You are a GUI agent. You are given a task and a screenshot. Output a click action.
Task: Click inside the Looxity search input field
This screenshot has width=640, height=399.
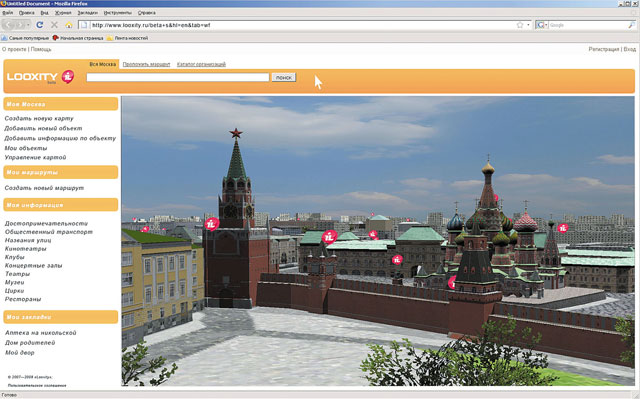178,77
